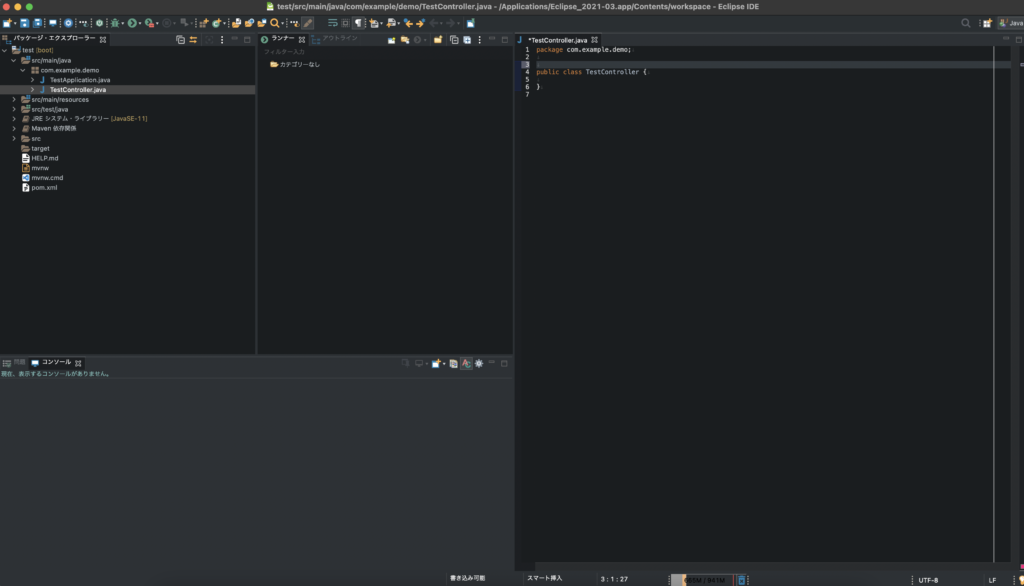Image resolution: width=1024 pixels, height=586 pixels.
Task: Open Package Explorer view menu (three dots)
Action: (222, 40)
